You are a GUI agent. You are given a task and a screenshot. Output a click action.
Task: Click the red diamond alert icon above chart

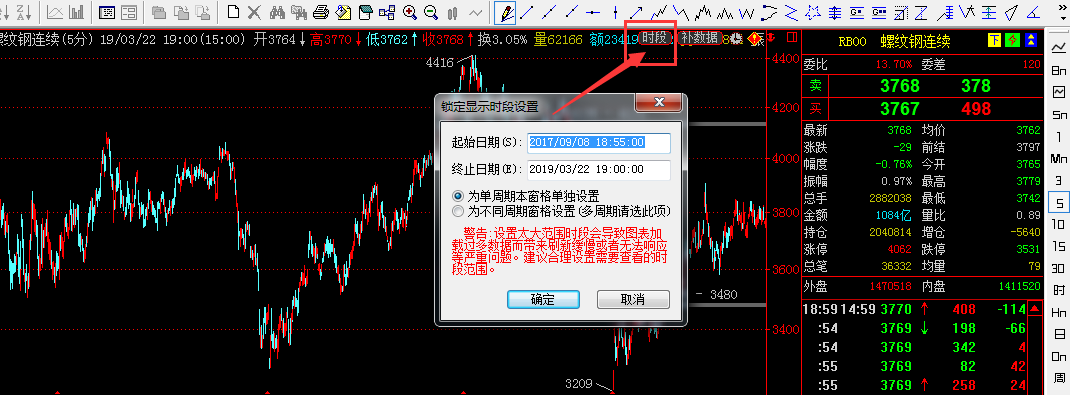(756, 39)
